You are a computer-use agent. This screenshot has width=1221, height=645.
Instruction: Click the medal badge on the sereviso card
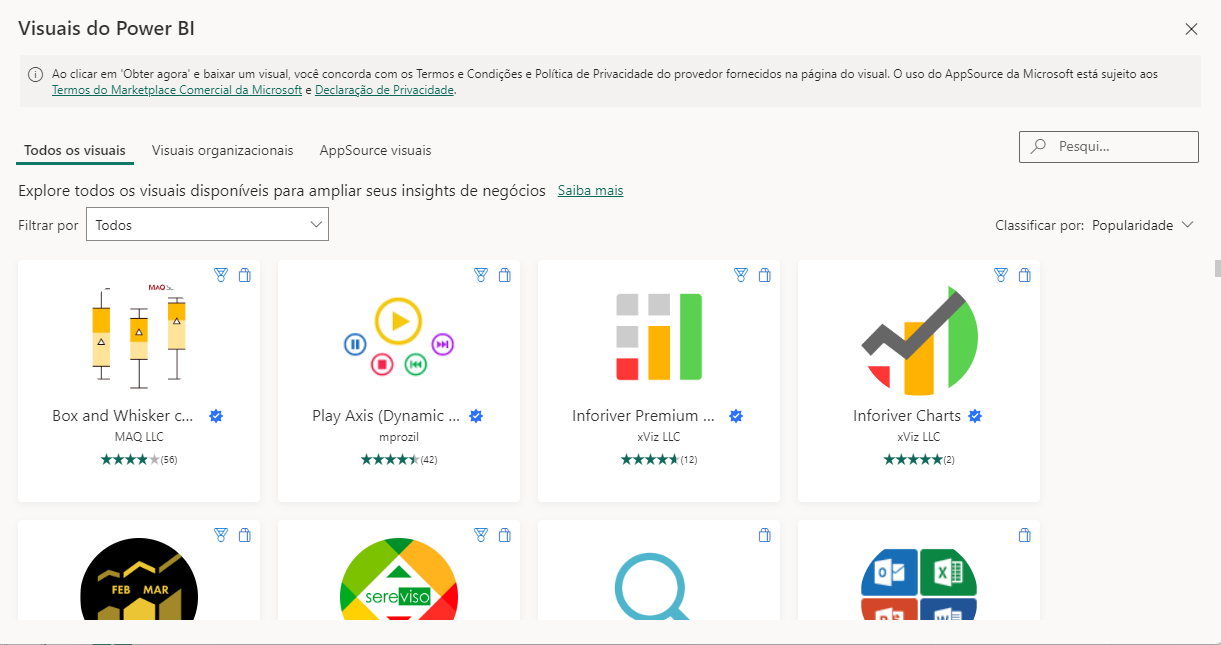click(481, 535)
